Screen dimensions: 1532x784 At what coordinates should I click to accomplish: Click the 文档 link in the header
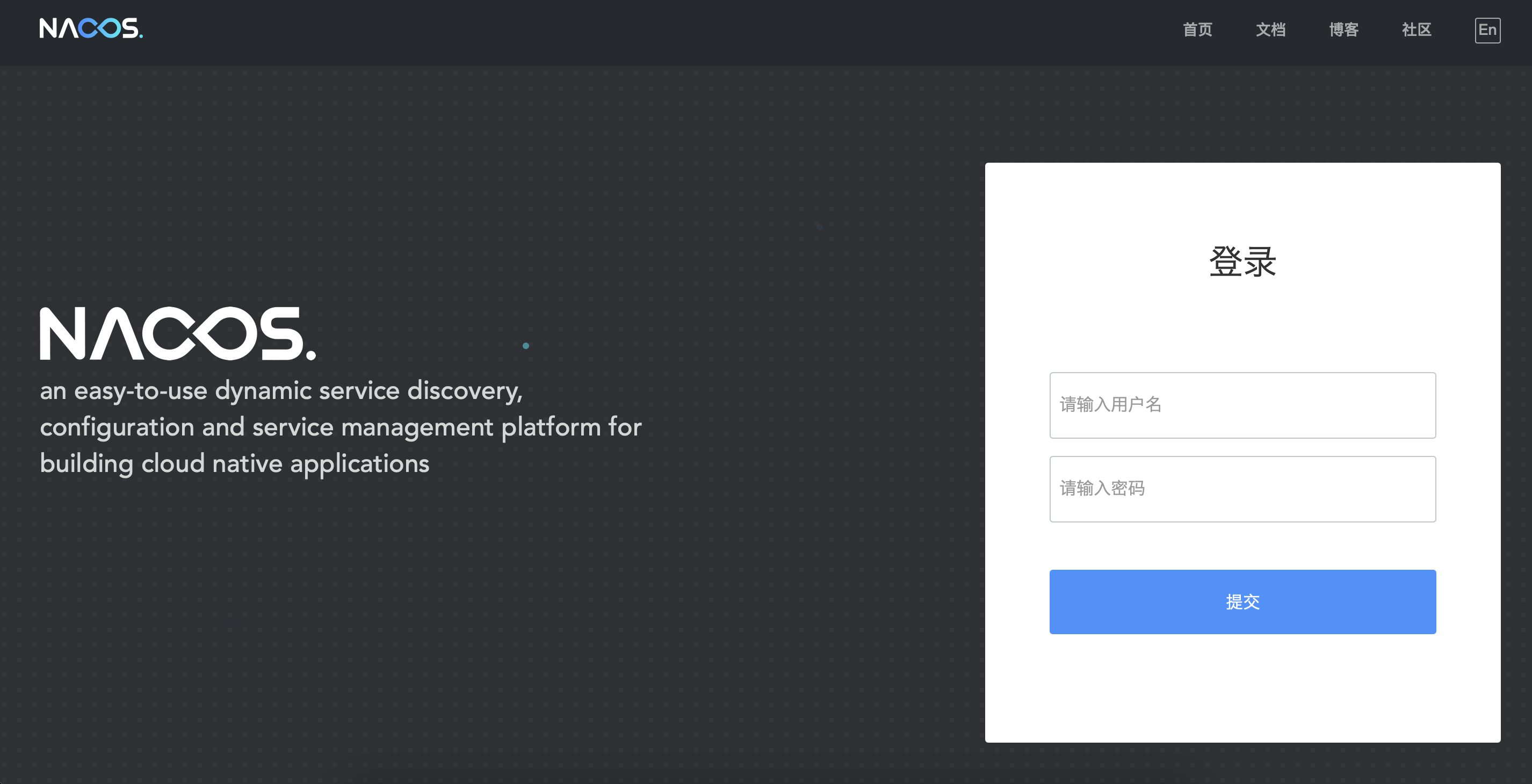pyautogui.click(x=1270, y=30)
